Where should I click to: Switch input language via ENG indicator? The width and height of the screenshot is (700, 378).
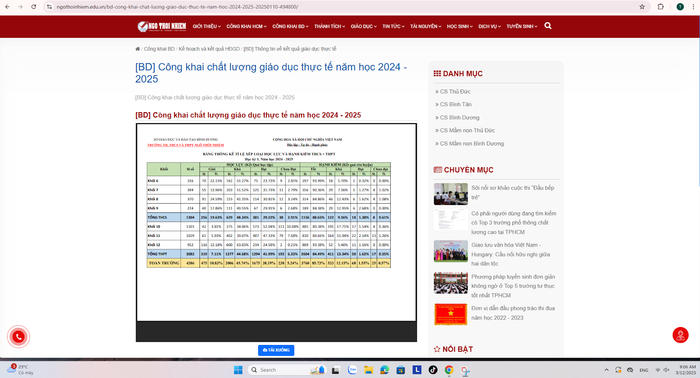(x=644, y=370)
